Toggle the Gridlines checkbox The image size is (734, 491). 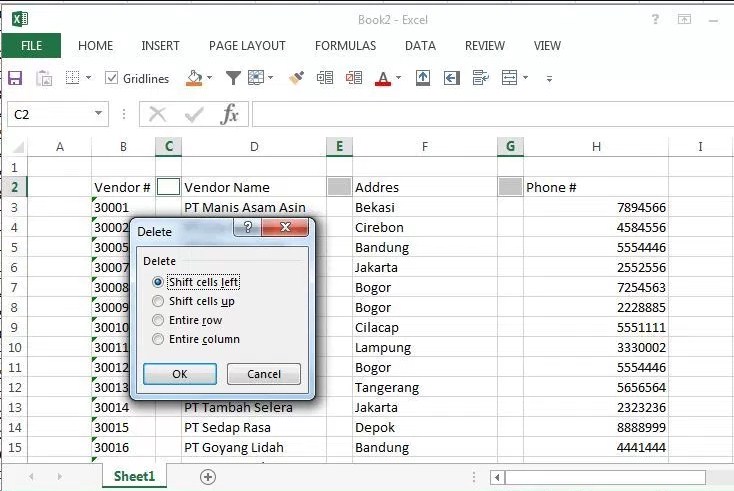(112, 78)
